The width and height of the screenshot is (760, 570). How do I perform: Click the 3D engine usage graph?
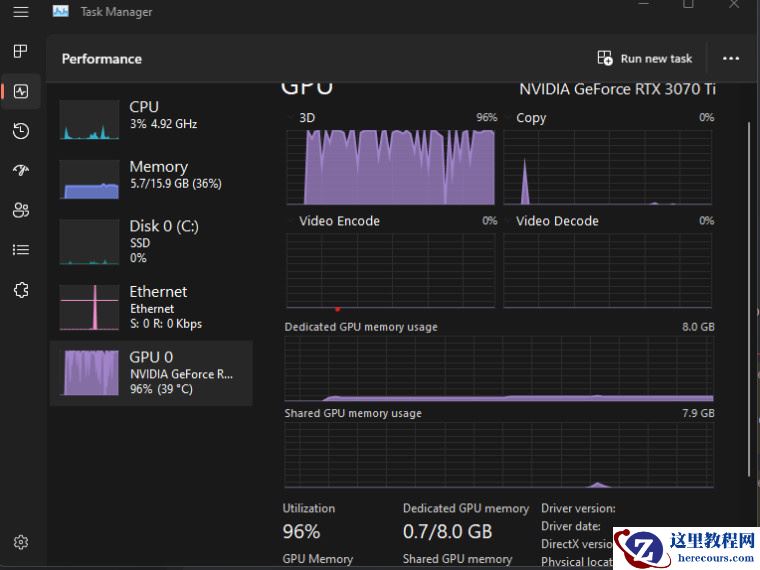point(391,167)
